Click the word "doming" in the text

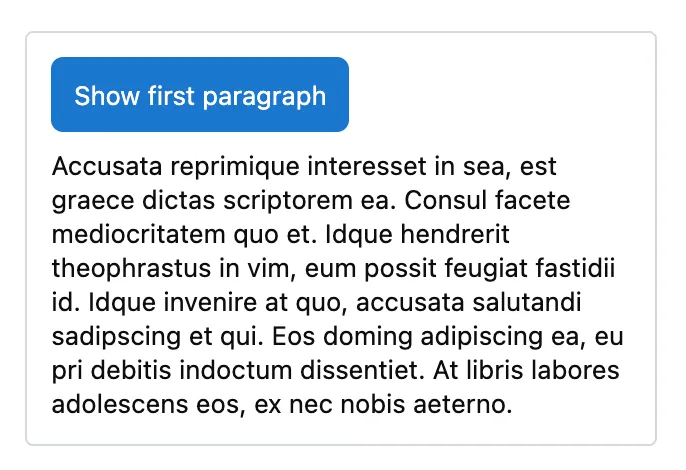pos(346,336)
